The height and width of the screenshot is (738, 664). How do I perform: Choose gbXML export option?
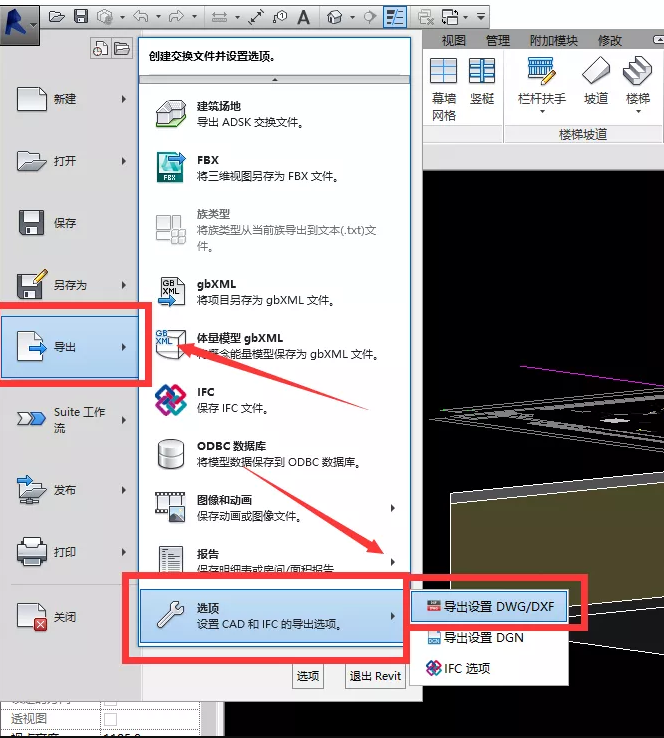pyautogui.click(x=274, y=292)
